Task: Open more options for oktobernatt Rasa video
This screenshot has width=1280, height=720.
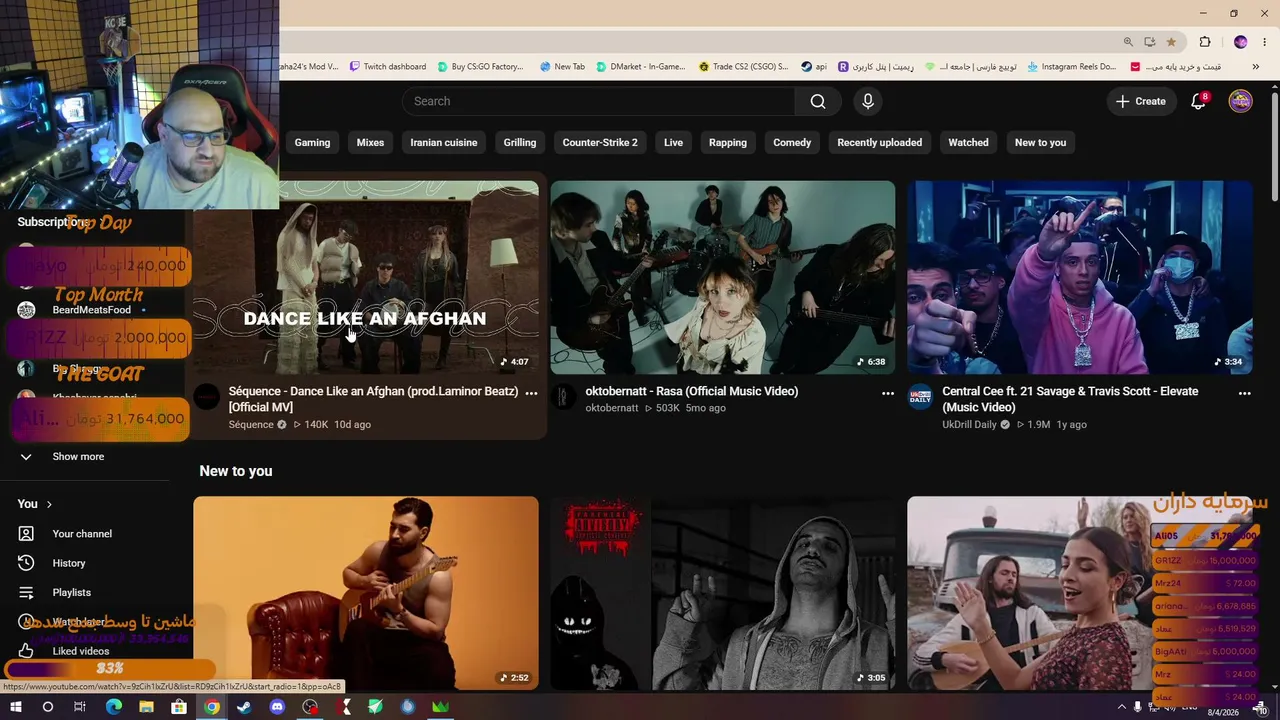Action: [888, 393]
